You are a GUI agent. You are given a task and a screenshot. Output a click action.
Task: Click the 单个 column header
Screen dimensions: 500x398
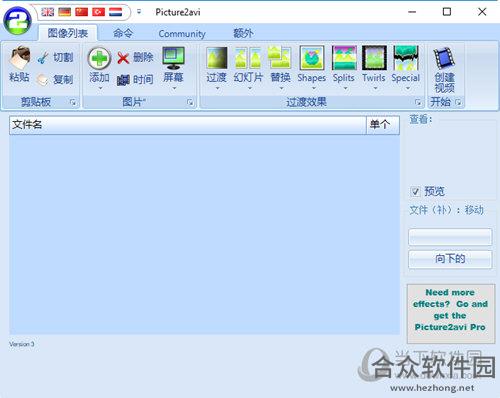383,125
